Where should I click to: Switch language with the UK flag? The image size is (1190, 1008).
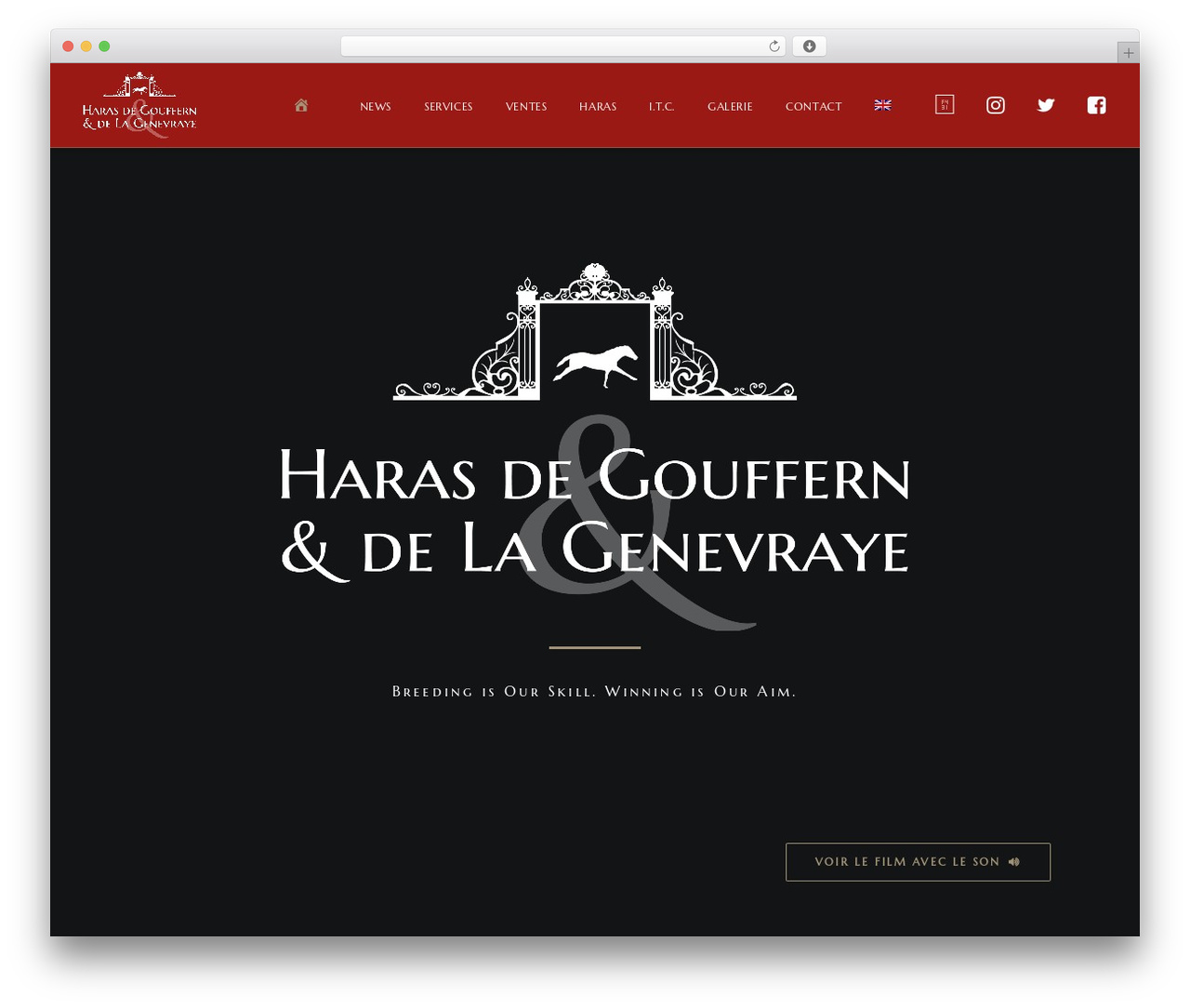(x=883, y=106)
